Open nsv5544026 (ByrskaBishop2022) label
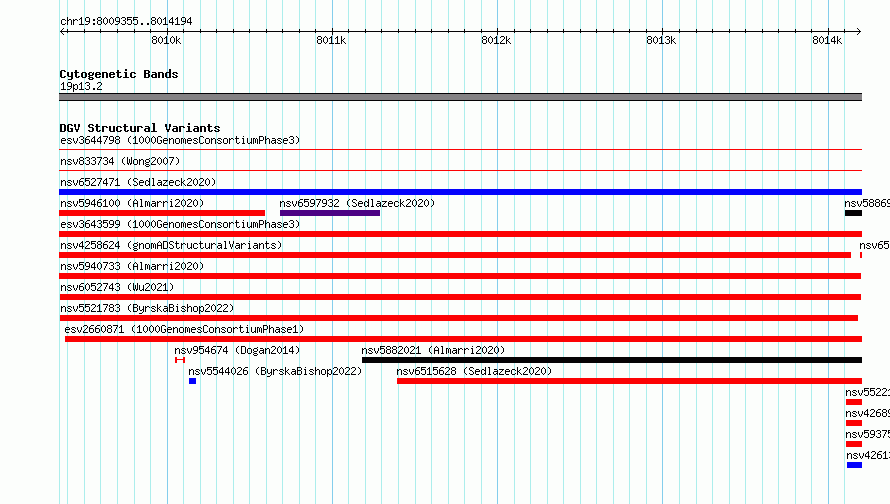Screen dimensions: 890x504 pyautogui.click(x=275, y=371)
